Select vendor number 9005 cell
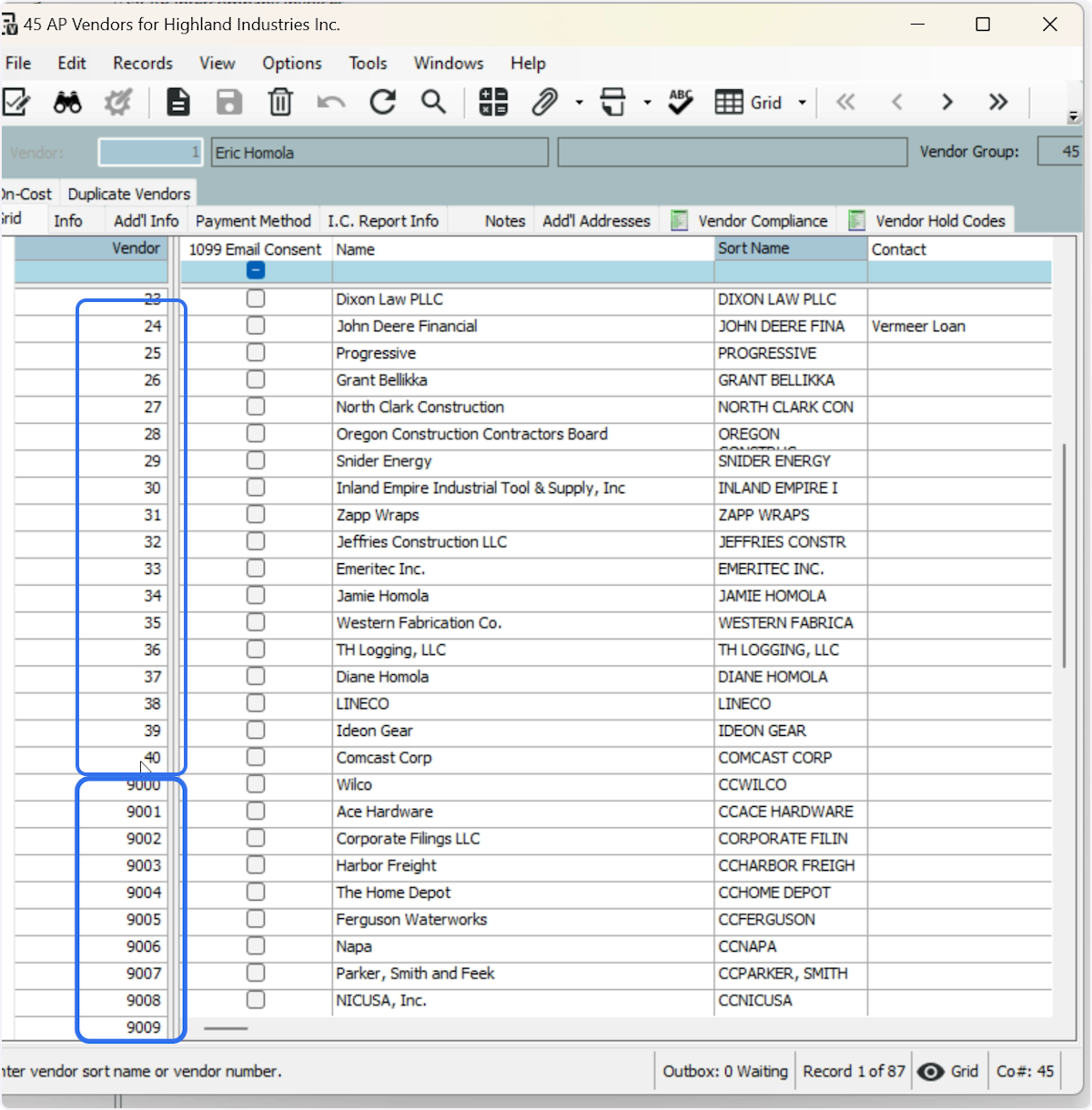 pyautogui.click(x=91, y=919)
